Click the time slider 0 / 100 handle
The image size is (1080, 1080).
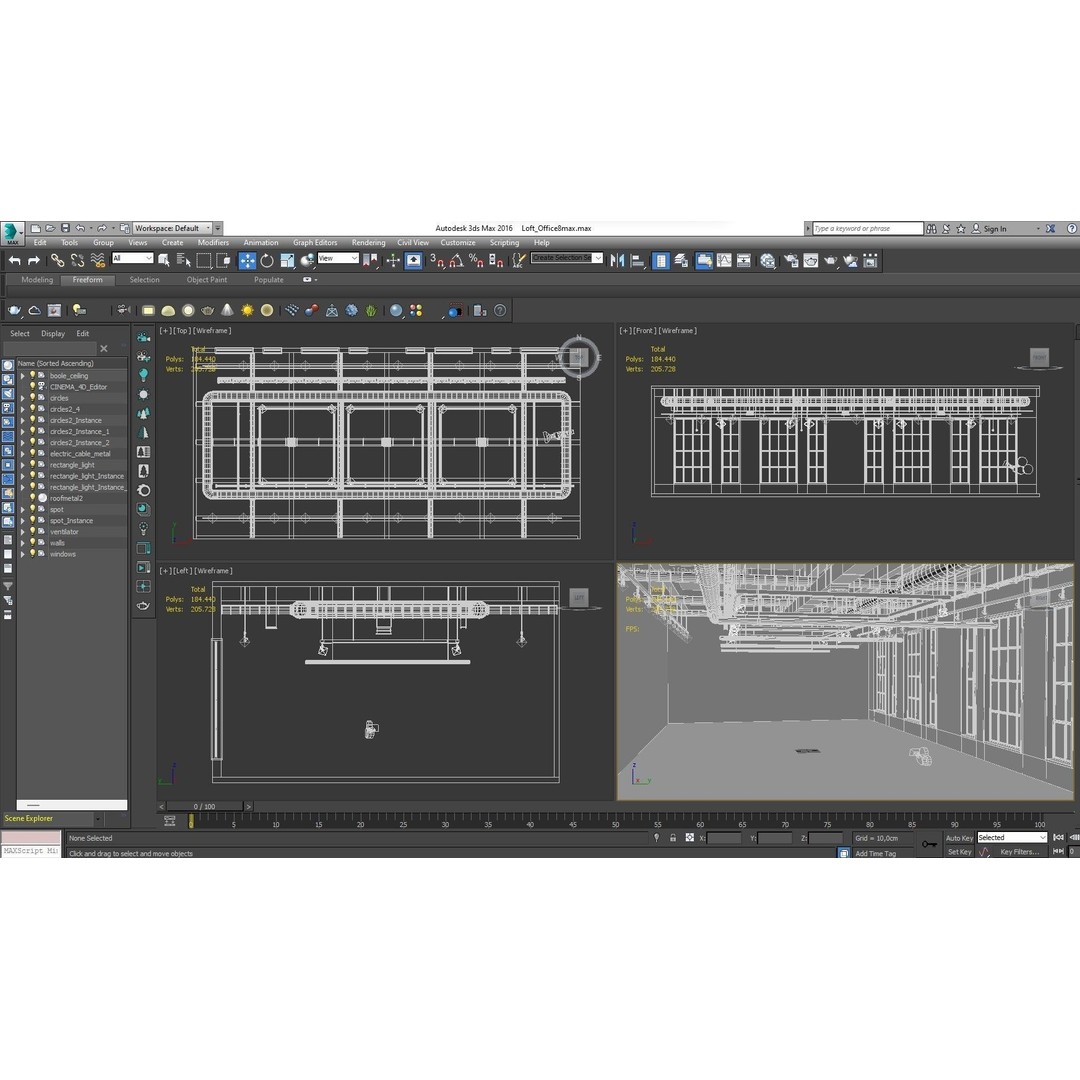tap(205, 807)
